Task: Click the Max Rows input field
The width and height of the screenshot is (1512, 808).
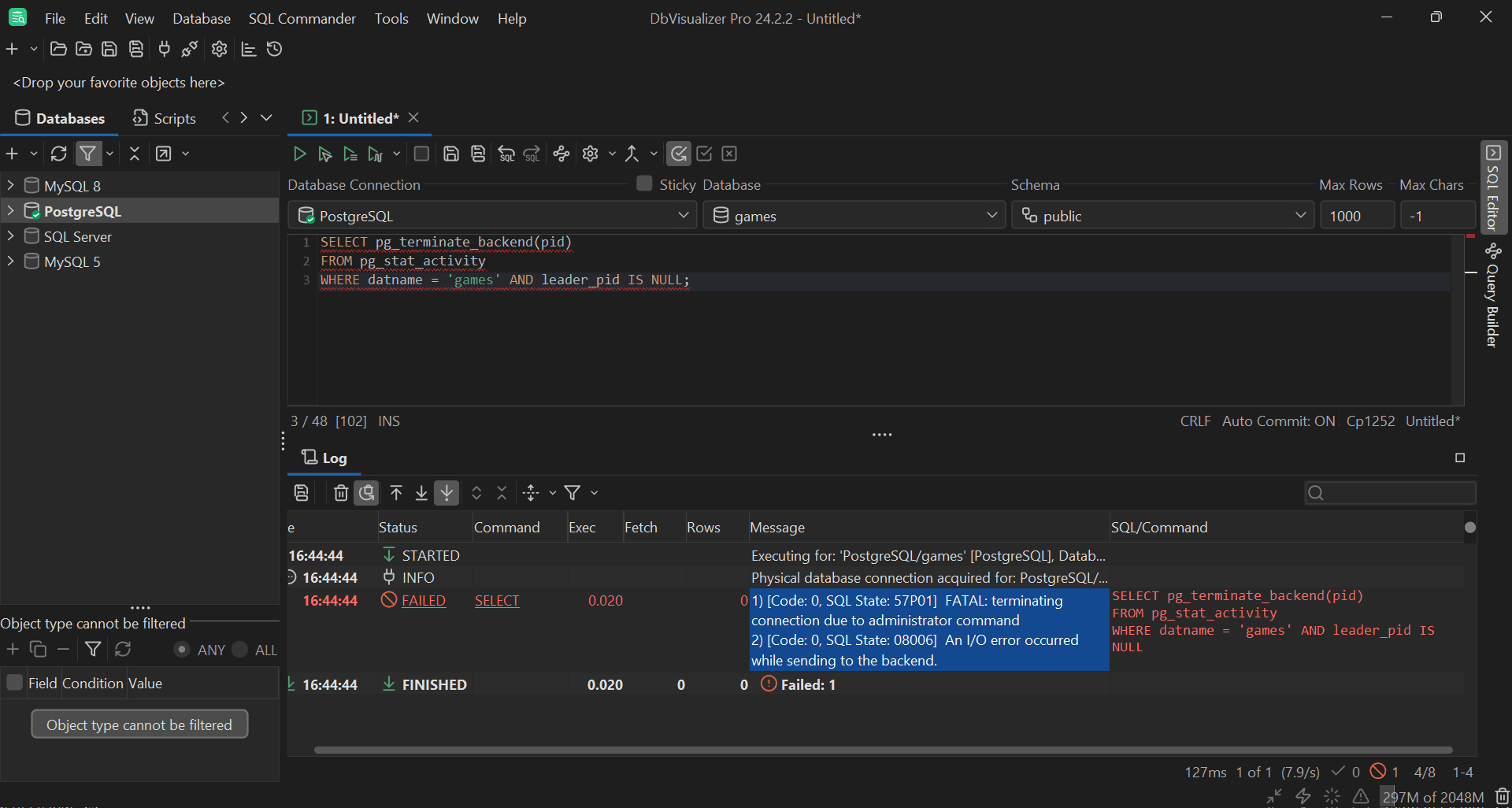Action: [1356, 216]
